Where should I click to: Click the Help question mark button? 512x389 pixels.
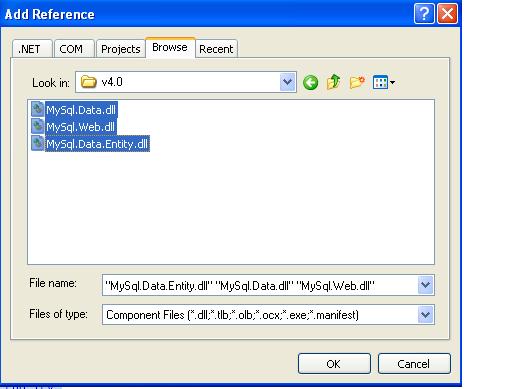[x=424, y=14]
